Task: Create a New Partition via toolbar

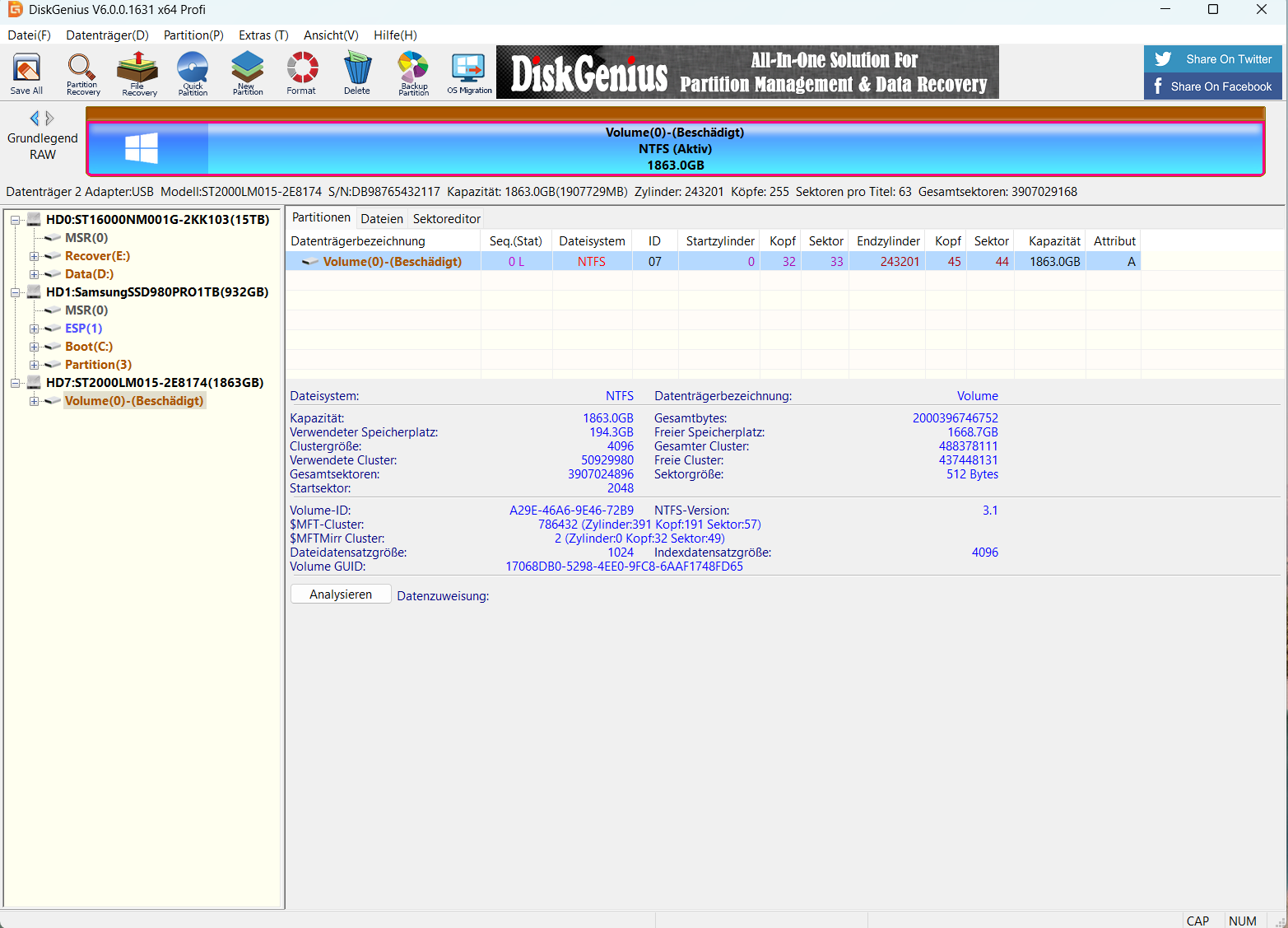Action: pos(248,73)
